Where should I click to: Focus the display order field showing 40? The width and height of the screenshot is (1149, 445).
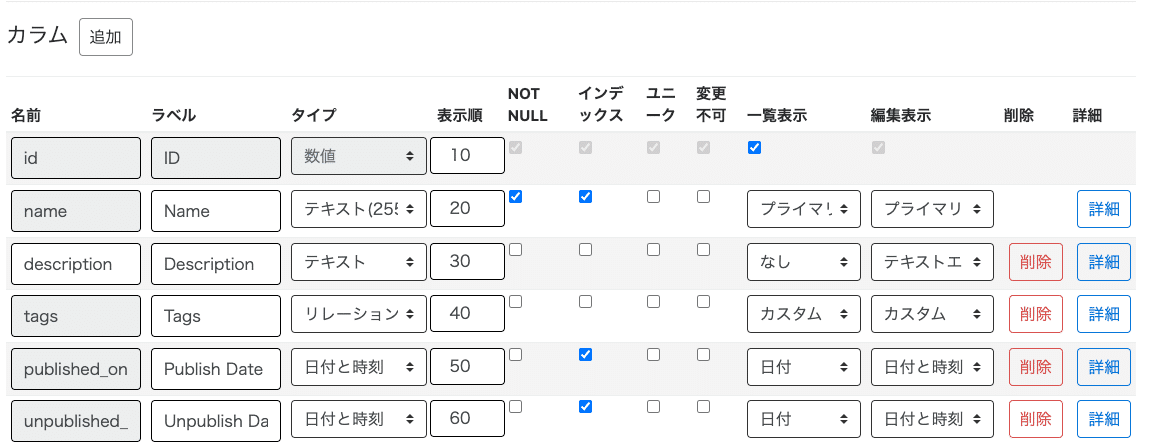point(467,315)
